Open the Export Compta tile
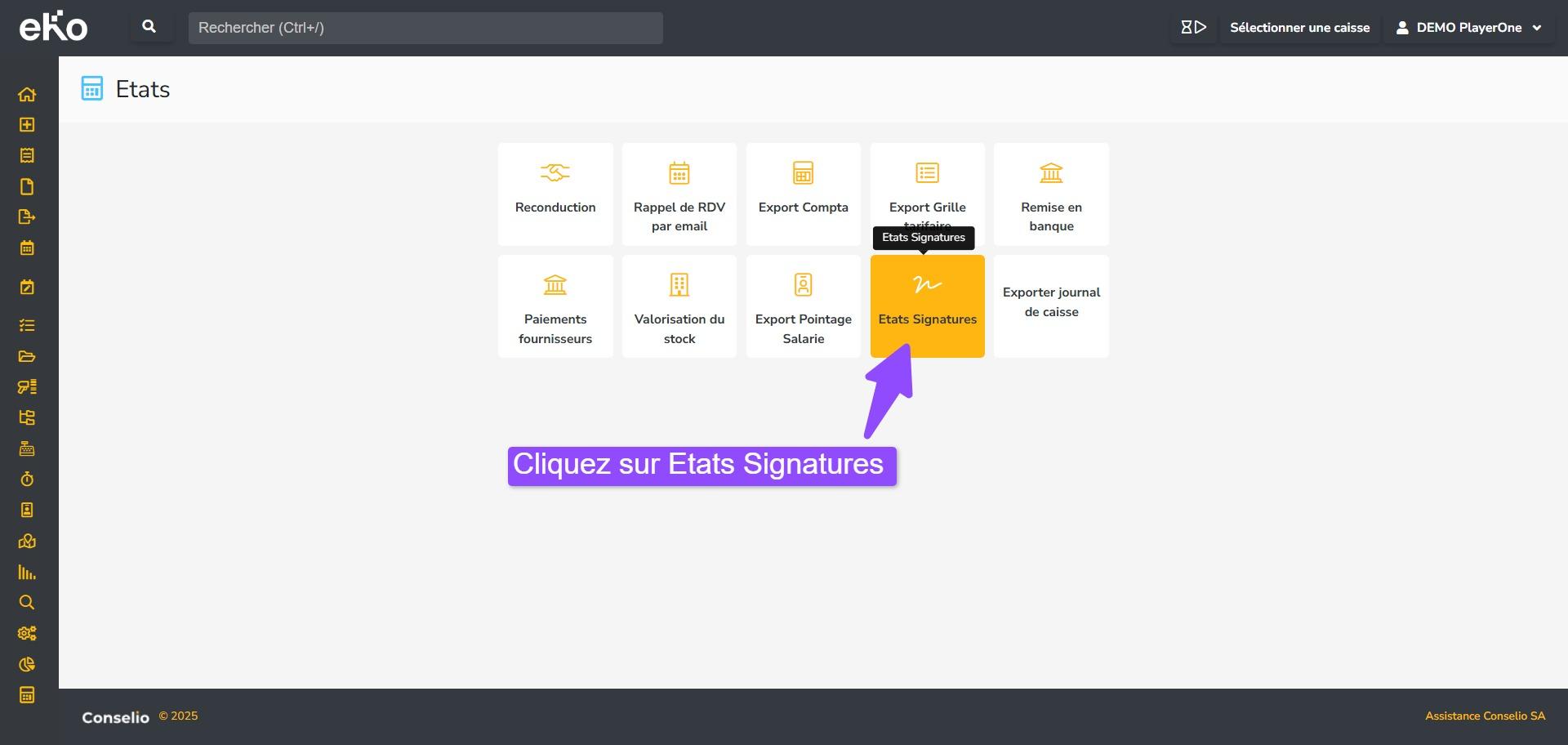This screenshot has height=745, width=1568. point(803,194)
